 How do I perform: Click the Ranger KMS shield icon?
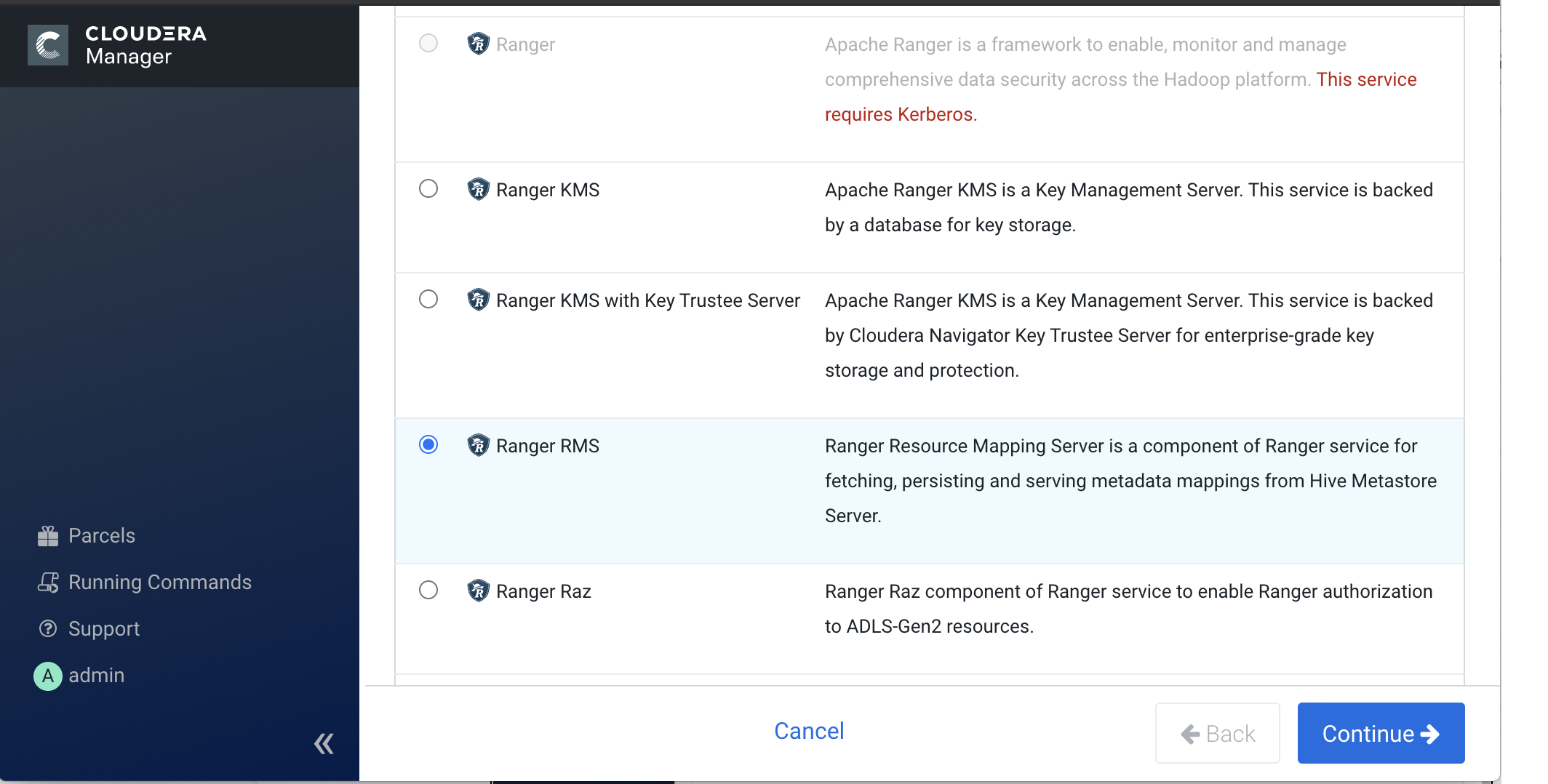point(478,190)
